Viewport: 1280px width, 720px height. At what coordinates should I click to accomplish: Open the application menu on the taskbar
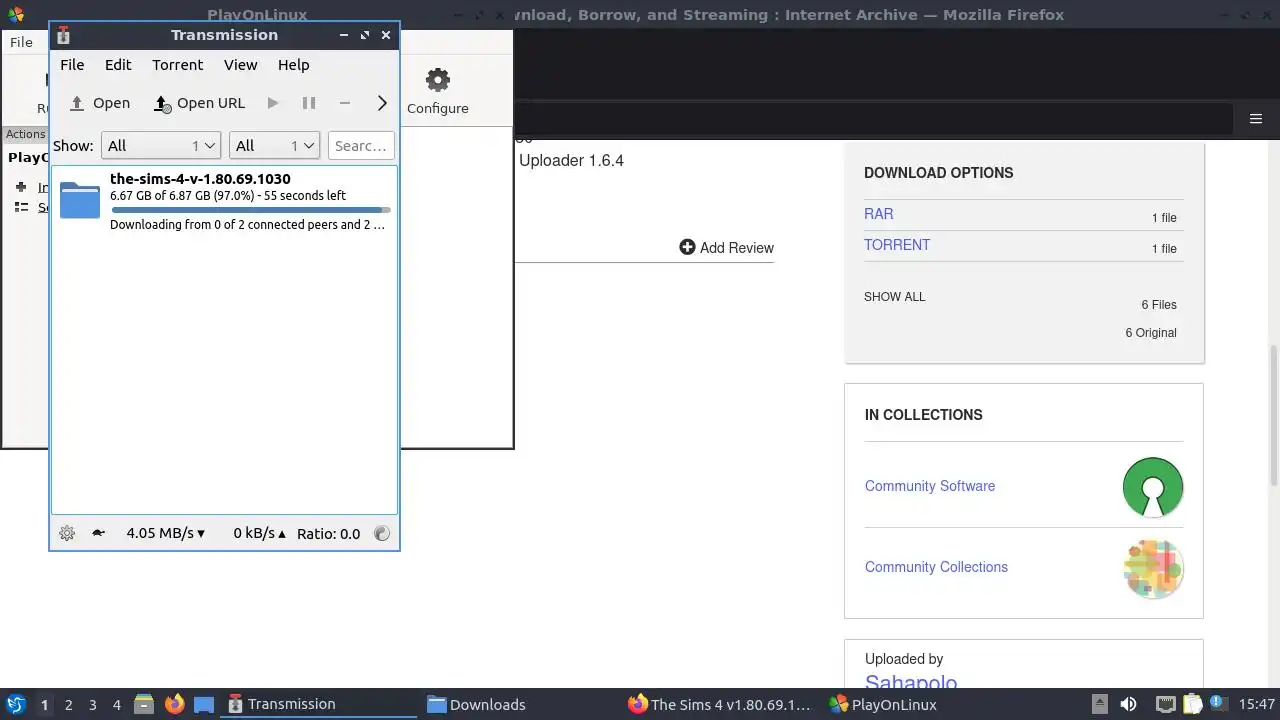click(x=15, y=704)
